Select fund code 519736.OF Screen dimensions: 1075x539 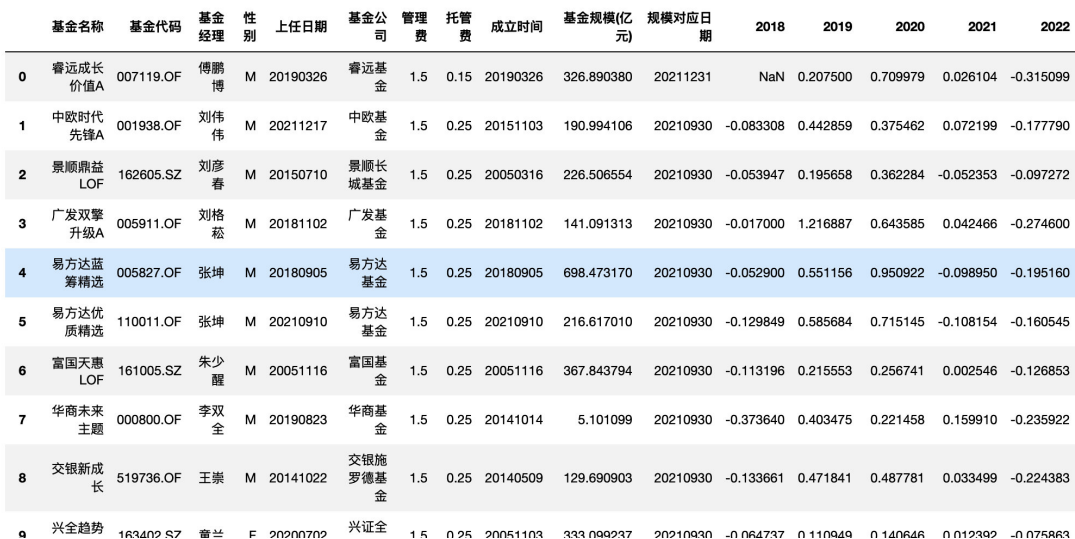click(x=149, y=477)
